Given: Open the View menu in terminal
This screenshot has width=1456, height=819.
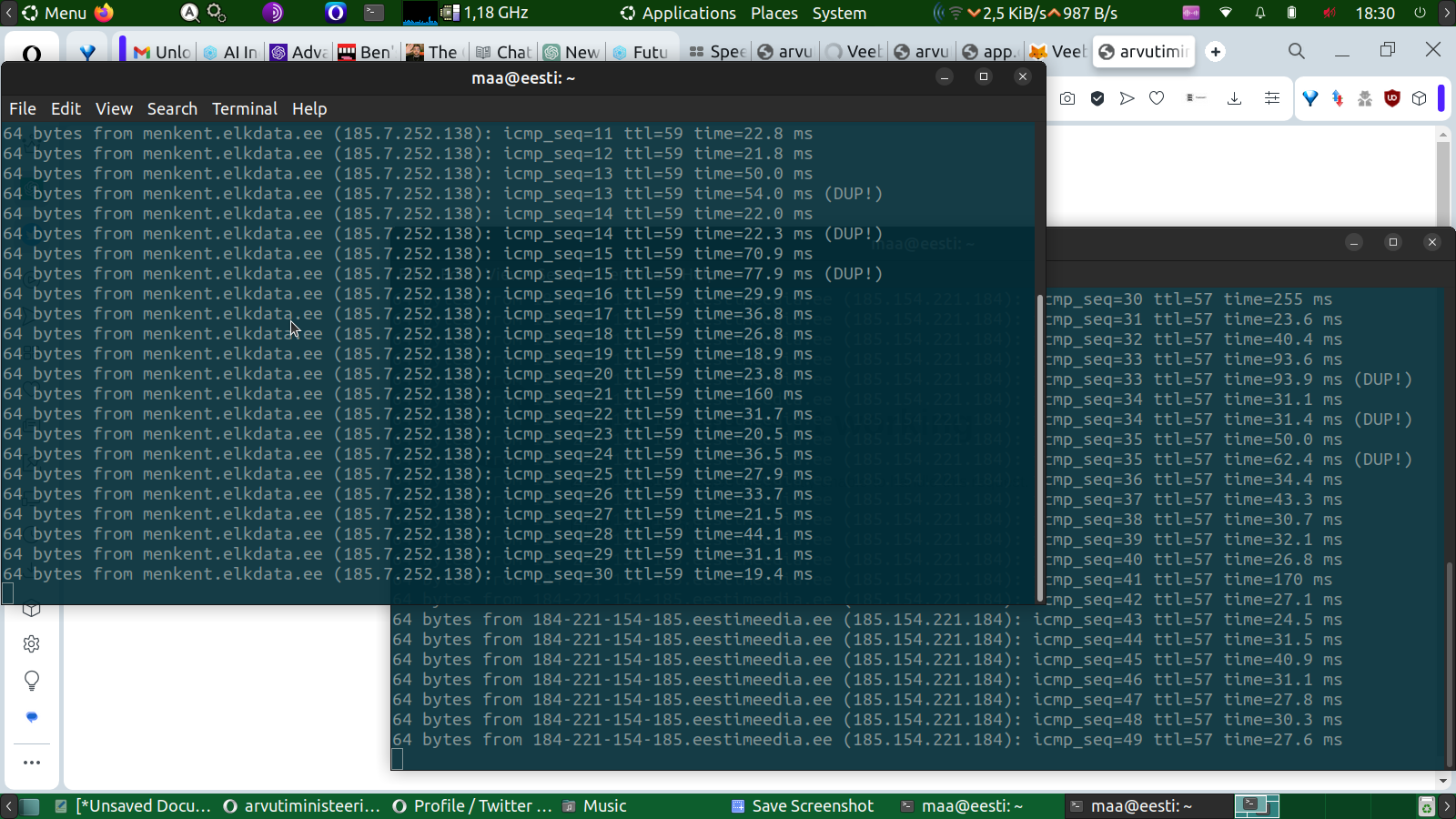Looking at the screenshot, I should (114, 108).
